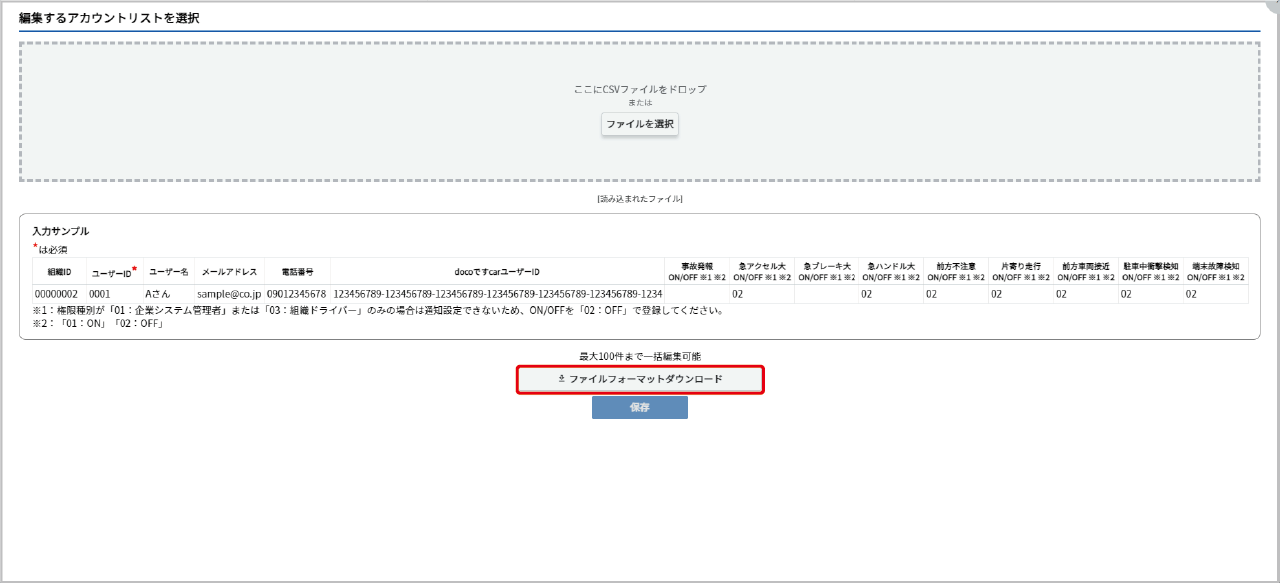
Task: Click the docoですcarユーザーID column header
Action: coord(497,272)
